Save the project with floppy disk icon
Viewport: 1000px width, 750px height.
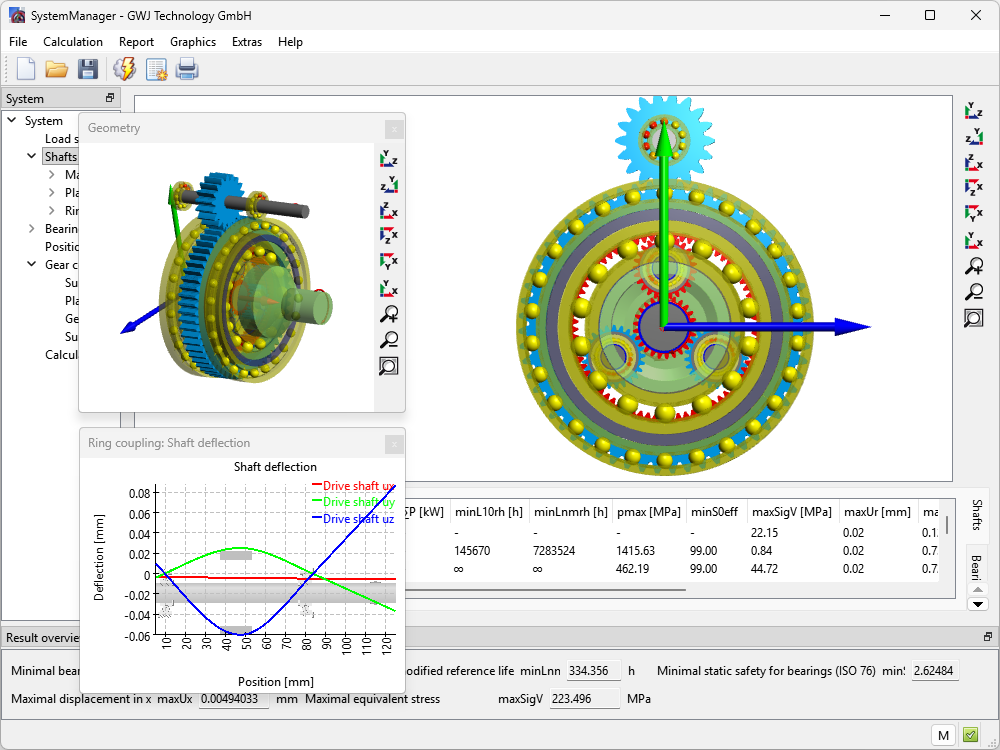(88, 69)
